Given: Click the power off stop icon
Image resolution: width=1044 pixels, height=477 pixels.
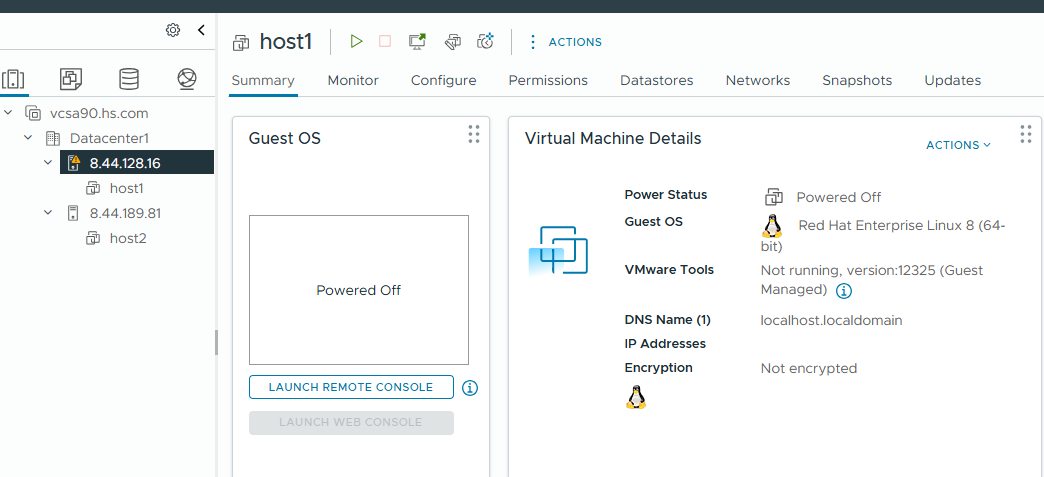Looking at the screenshot, I should (x=385, y=41).
